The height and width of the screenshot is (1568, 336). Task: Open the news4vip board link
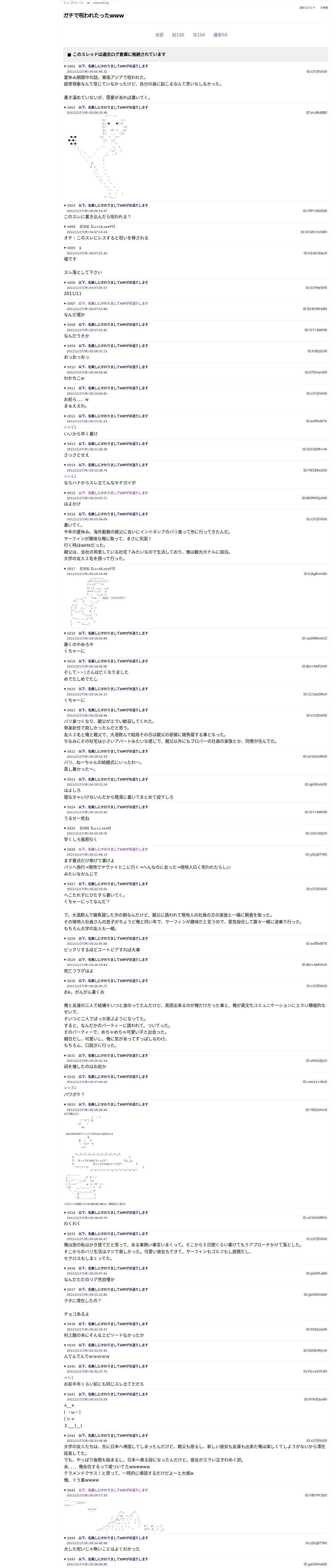101,3
